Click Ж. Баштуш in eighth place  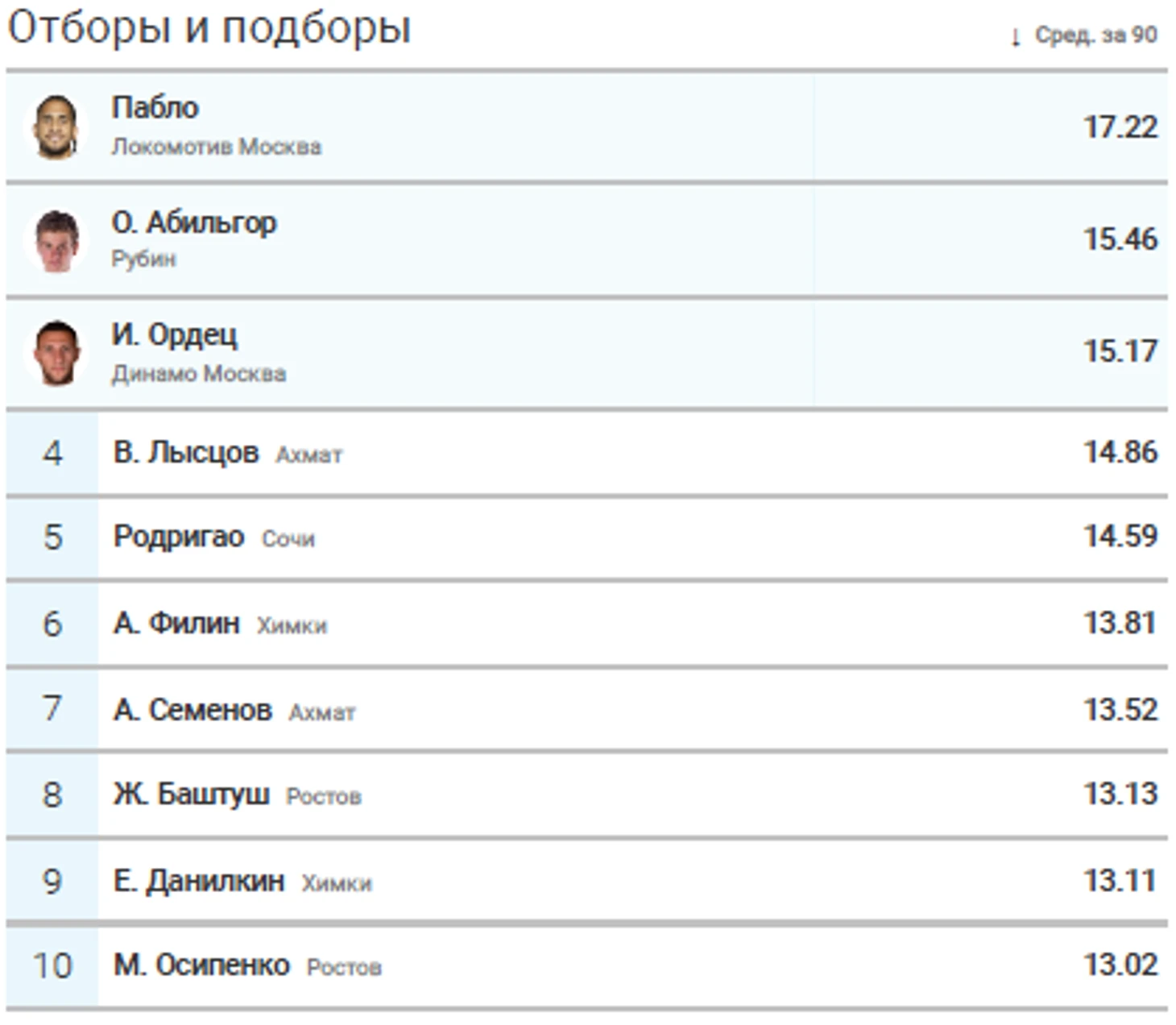(x=191, y=794)
